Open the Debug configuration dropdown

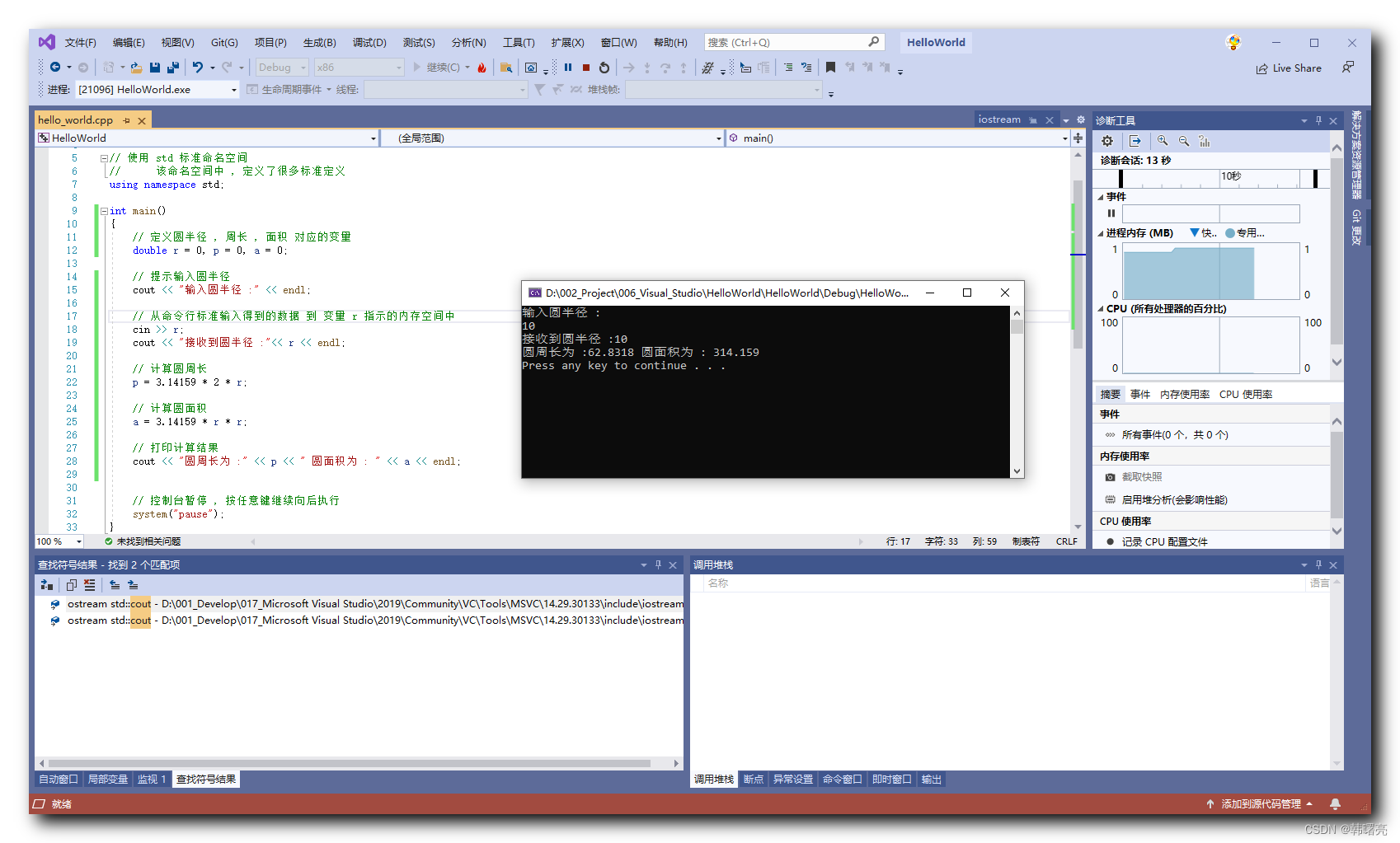pos(282,68)
